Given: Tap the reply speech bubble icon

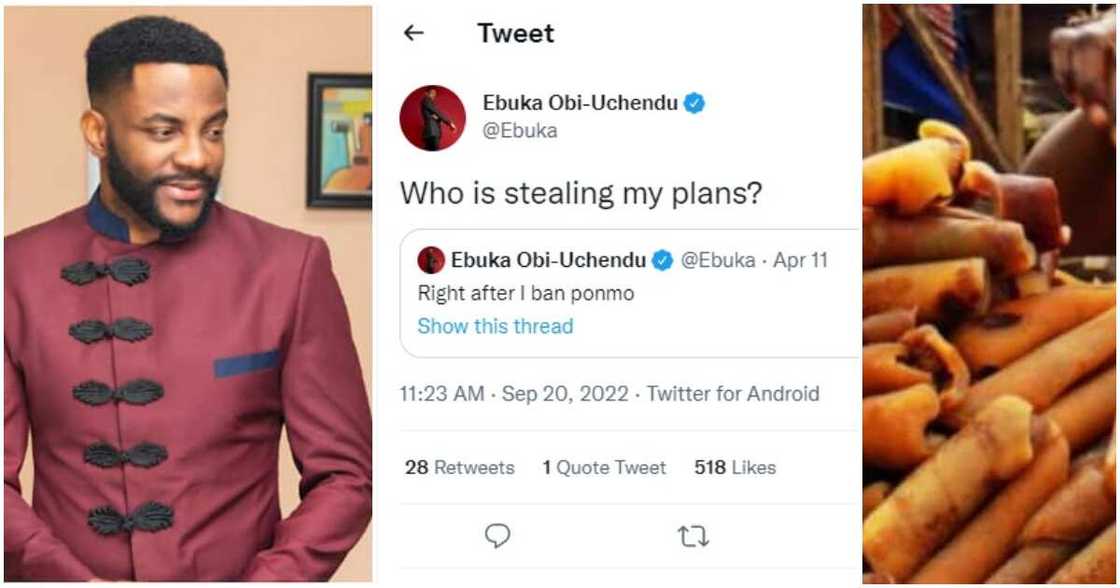Looking at the screenshot, I should [x=498, y=536].
